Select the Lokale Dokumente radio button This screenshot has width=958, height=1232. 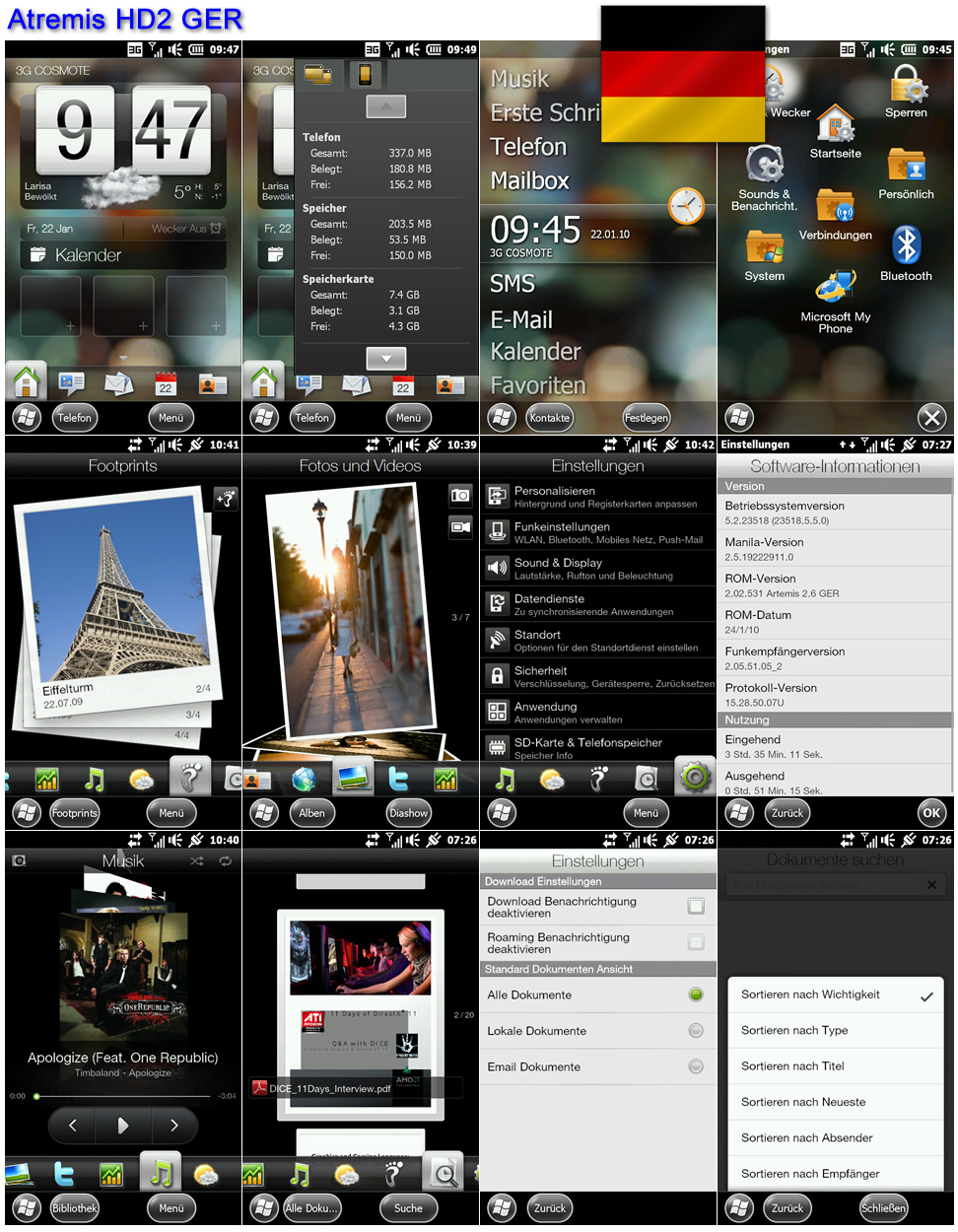coord(696,1031)
